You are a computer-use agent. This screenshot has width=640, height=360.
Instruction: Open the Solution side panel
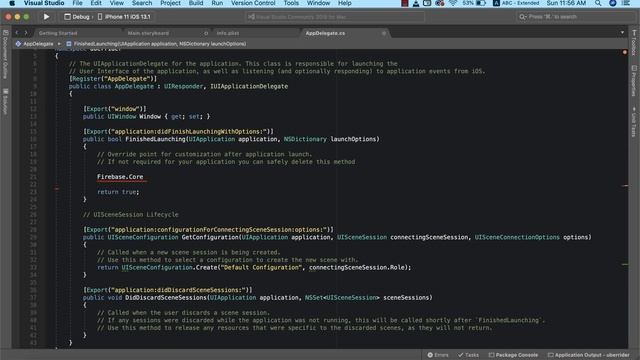point(5,102)
